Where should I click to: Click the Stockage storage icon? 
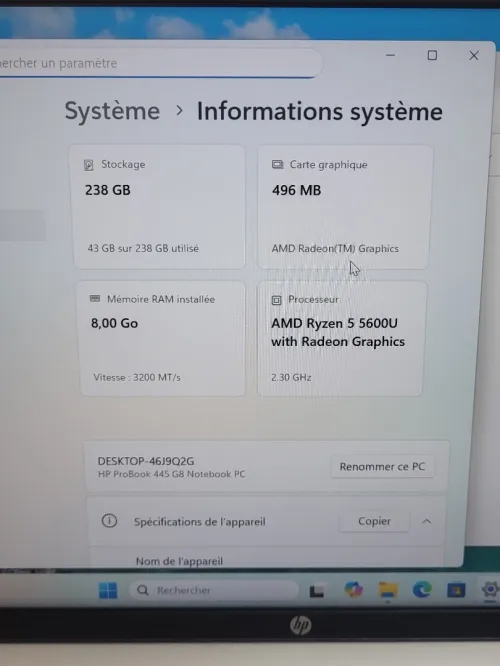coord(88,165)
